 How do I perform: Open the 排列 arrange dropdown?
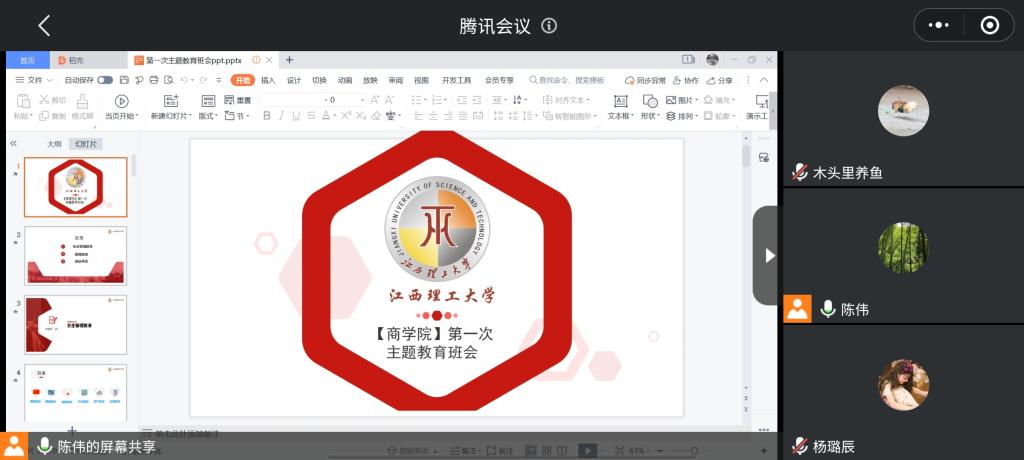[x=682, y=116]
